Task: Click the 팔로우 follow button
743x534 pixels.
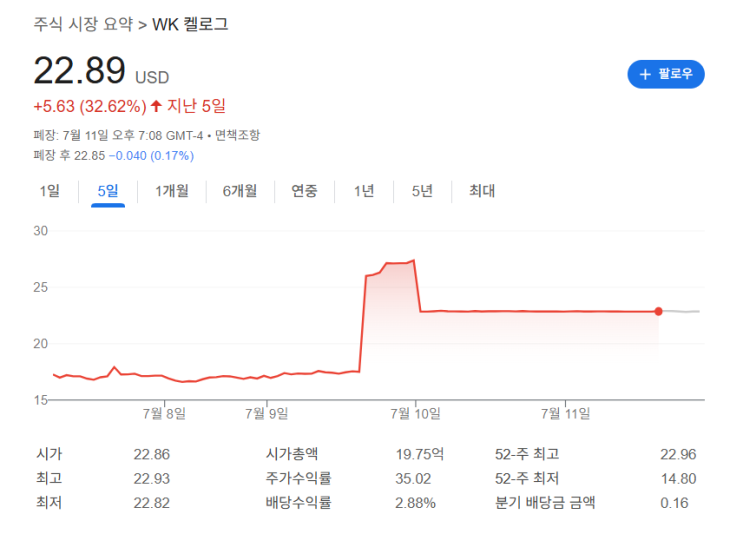Action: pos(666,74)
